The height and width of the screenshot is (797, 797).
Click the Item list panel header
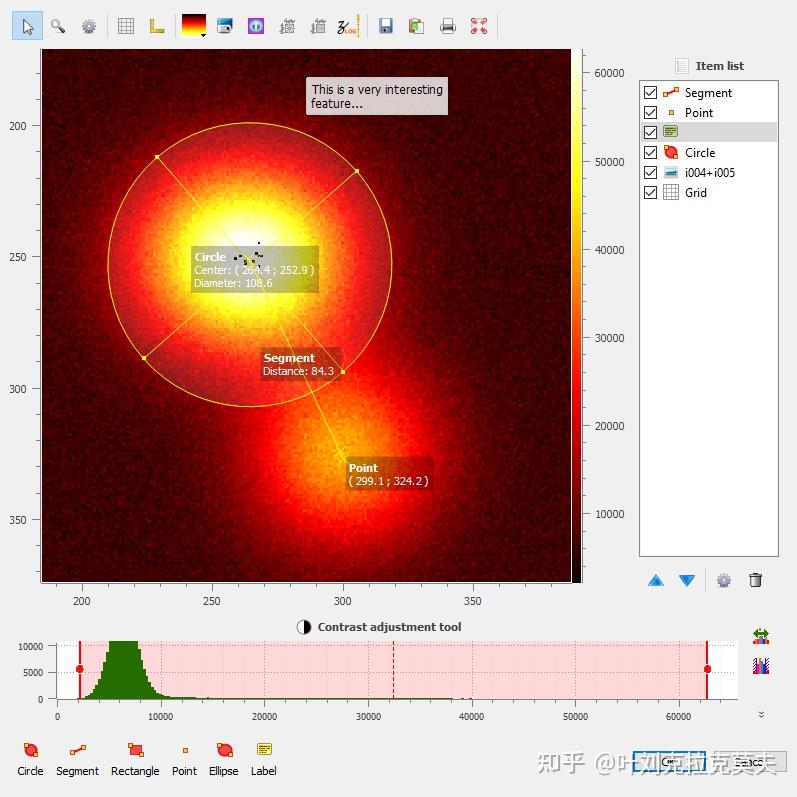click(710, 66)
